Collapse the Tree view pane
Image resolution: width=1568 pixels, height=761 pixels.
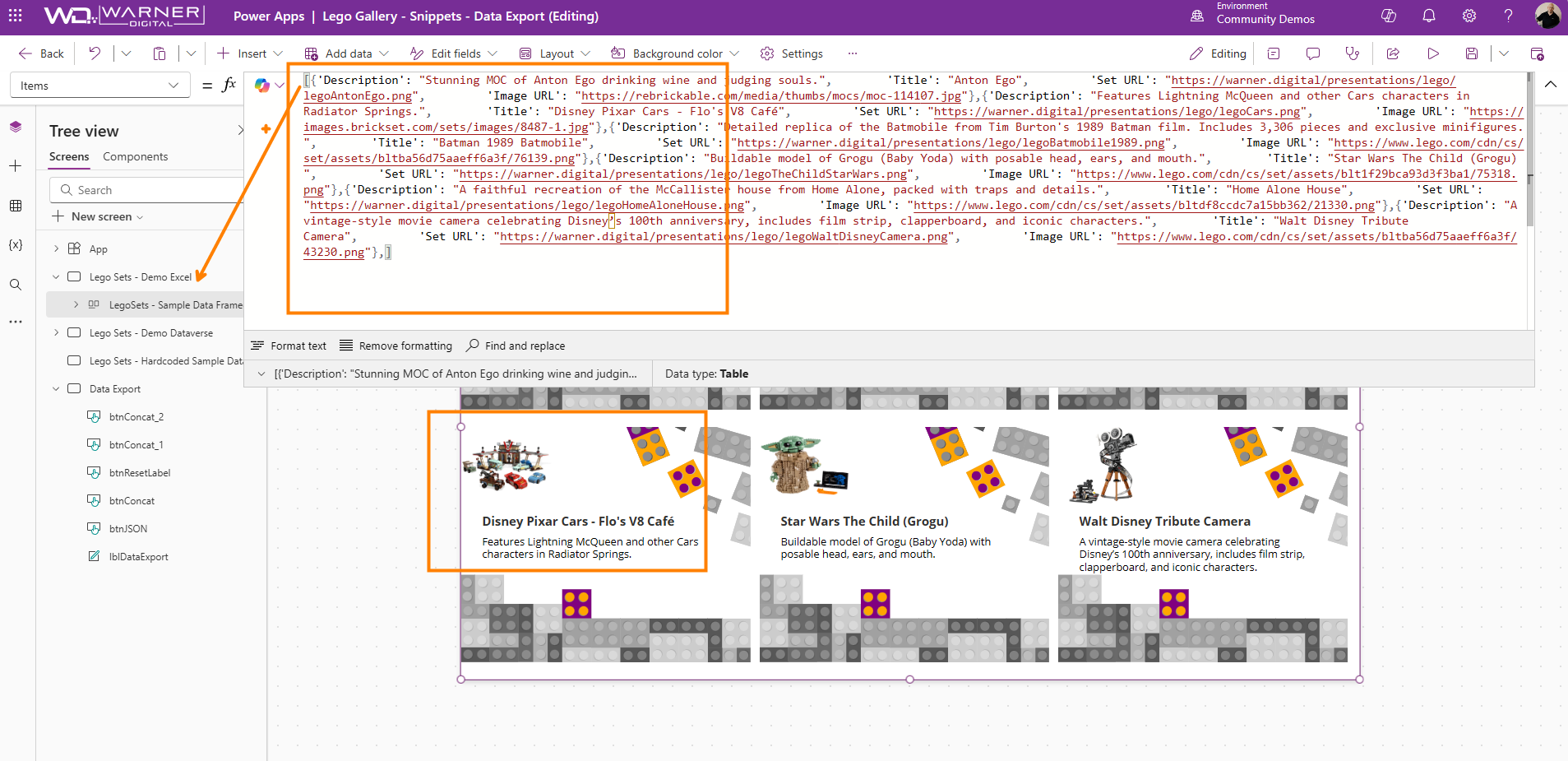(x=240, y=130)
